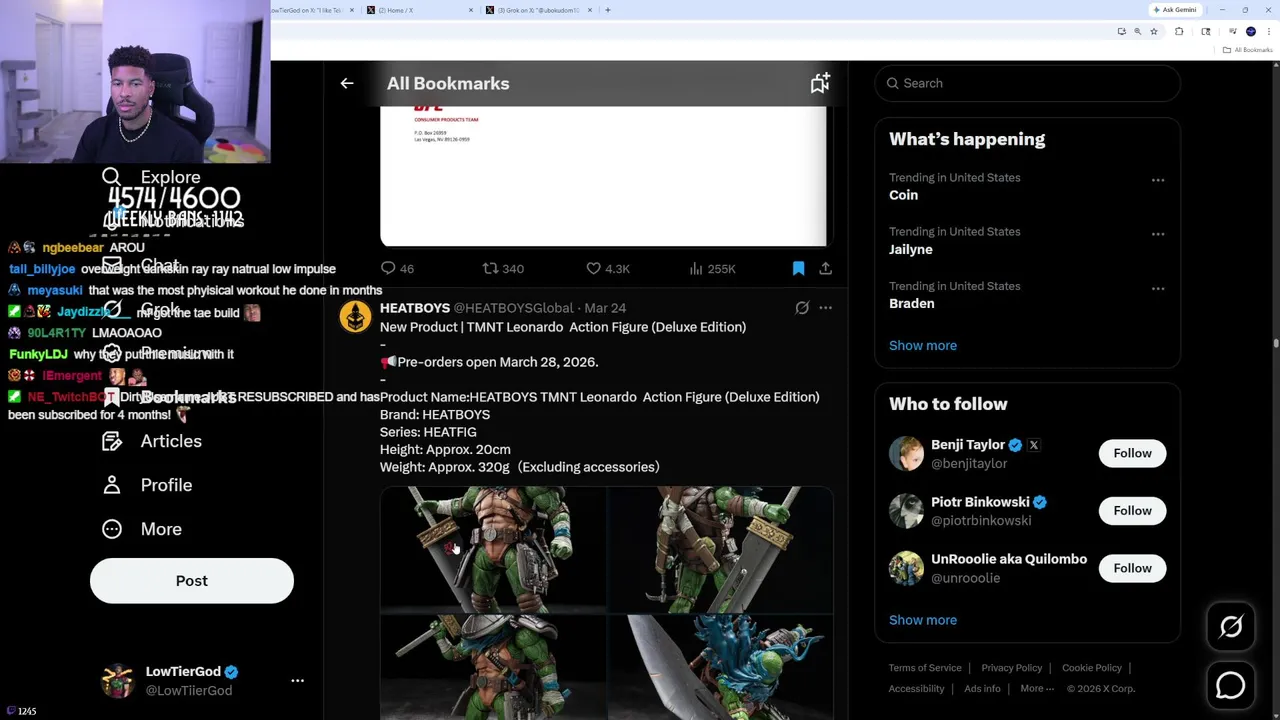Open the Ads info footer link
1280x720 pixels.
click(x=982, y=689)
